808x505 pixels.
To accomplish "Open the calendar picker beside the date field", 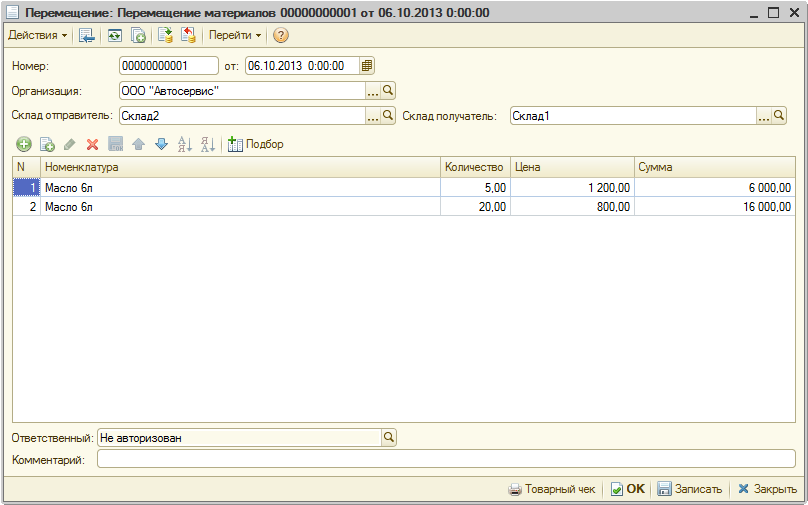I will tap(367, 66).
